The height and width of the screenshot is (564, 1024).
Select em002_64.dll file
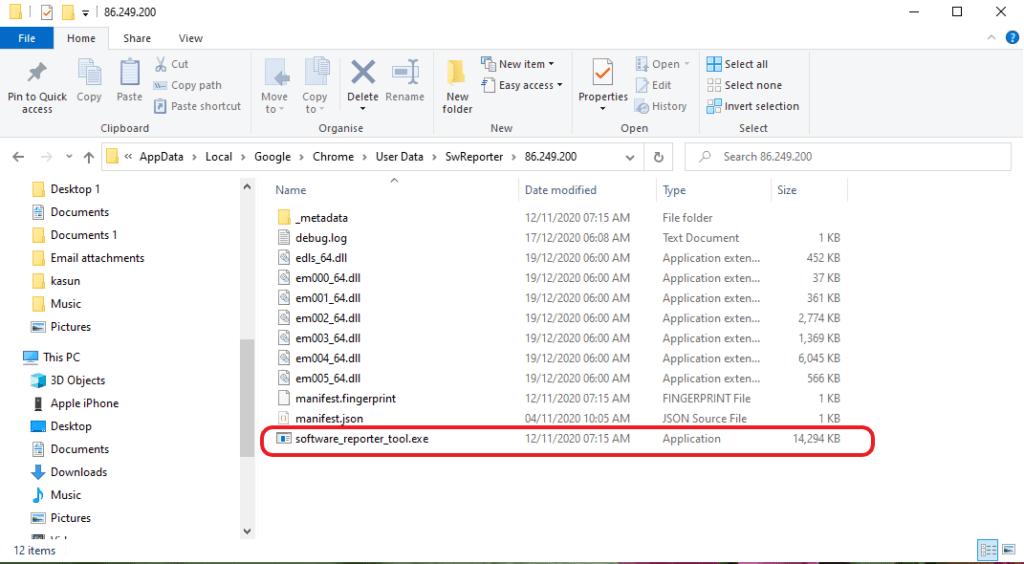pos(327,318)
